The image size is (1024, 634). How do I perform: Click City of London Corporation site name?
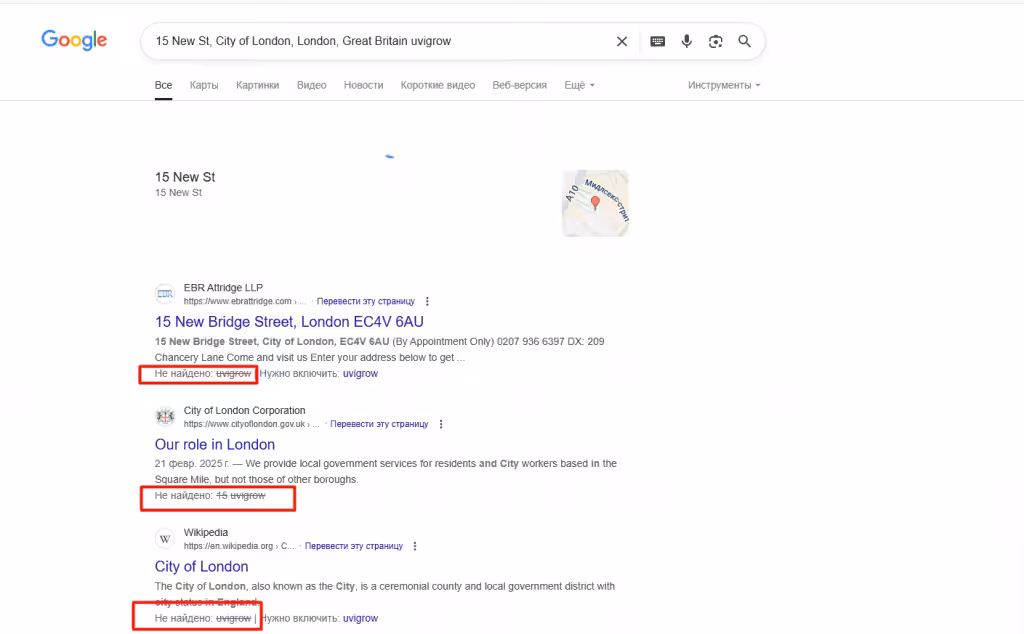pyautogui.click(x=244, y=410)
